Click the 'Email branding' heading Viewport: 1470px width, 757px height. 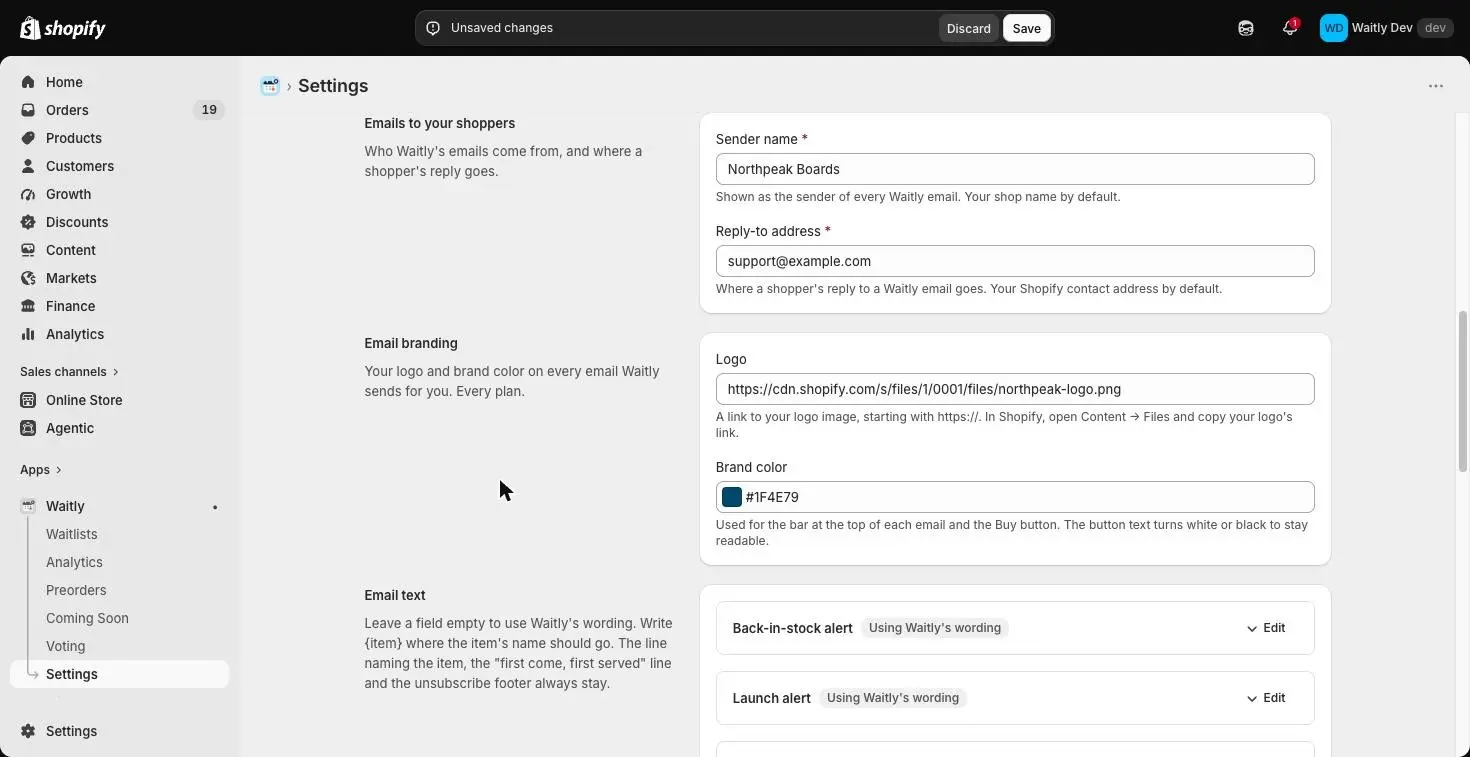pyautogui.click(x=411, y=343)
